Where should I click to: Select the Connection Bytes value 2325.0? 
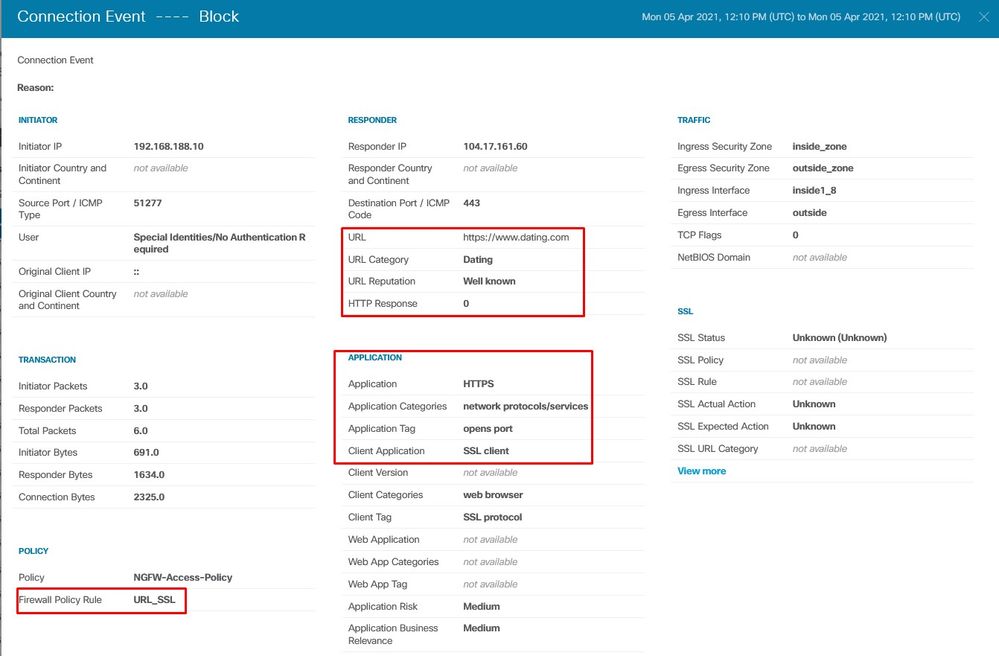[x=149, y=497]
